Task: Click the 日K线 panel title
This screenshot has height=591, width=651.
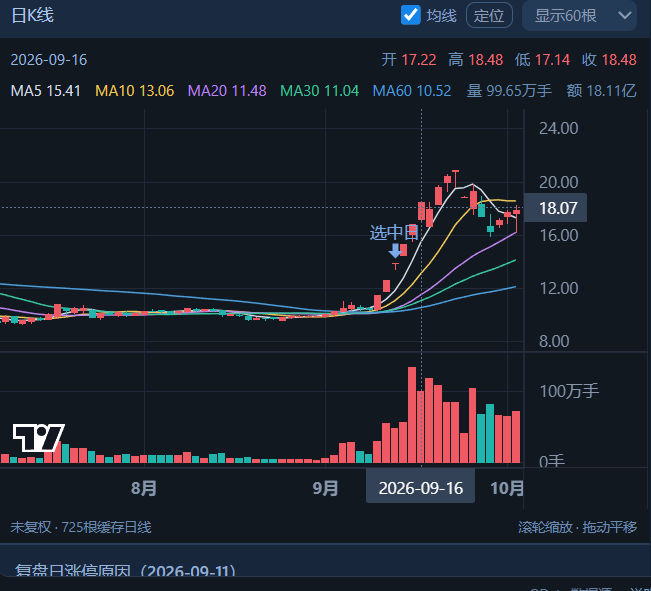Action: point(33,15)
